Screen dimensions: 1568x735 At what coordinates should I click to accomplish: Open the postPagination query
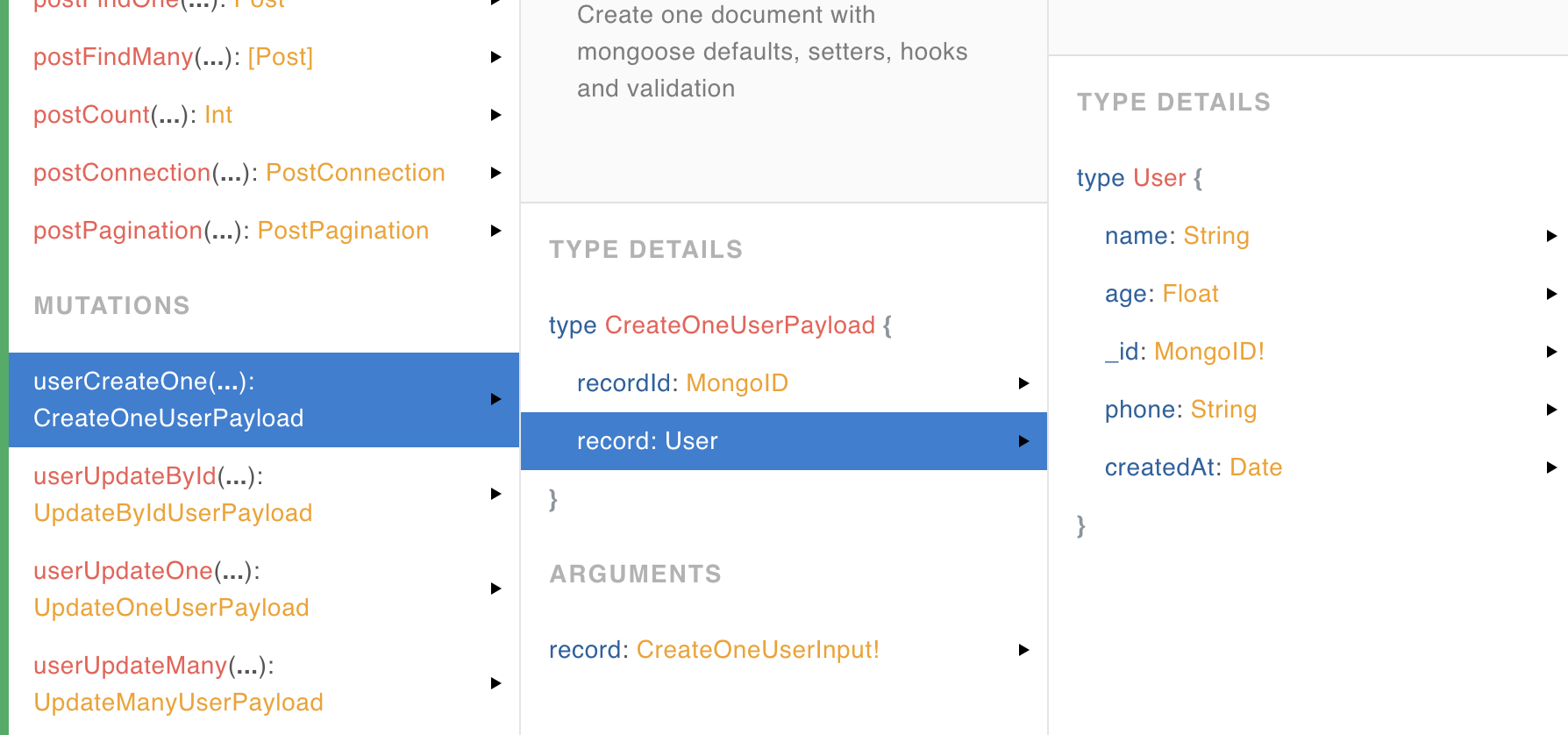click(x=118, y=231)
